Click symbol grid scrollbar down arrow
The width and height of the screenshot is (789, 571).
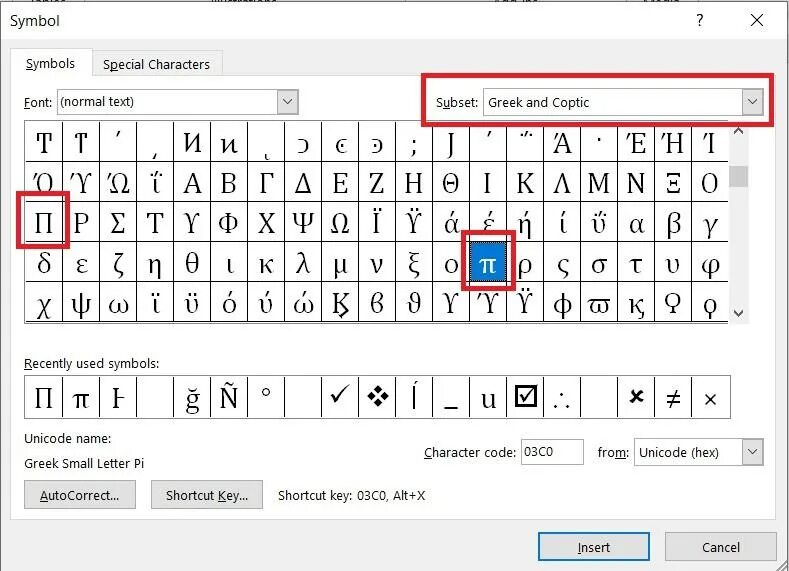[739, 313]
